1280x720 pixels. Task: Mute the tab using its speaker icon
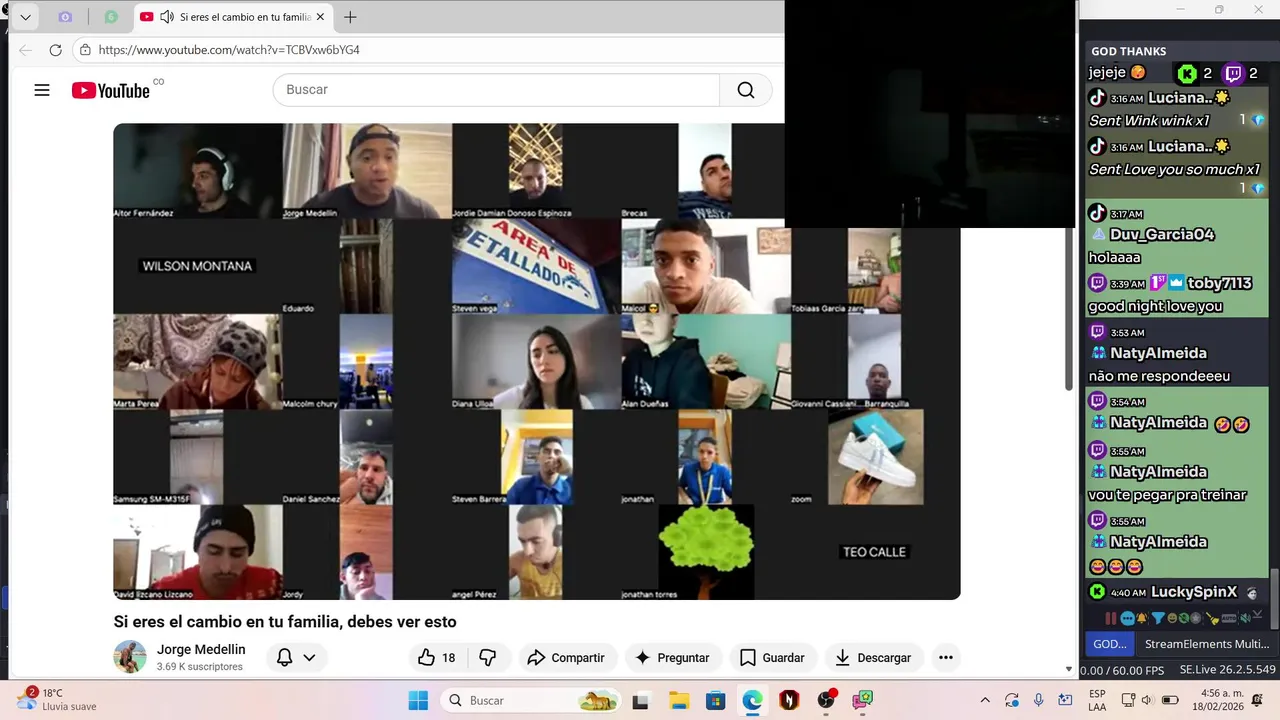[x=167, y=17]
